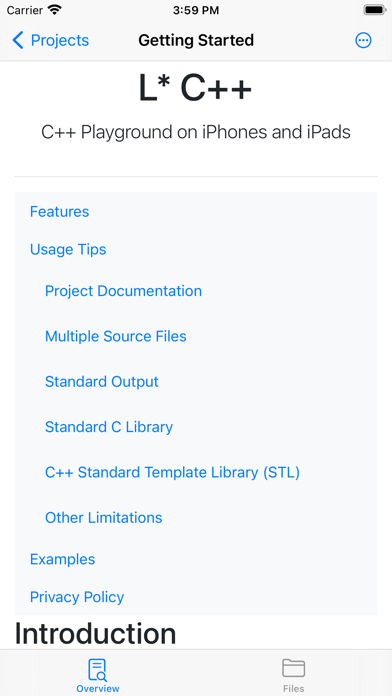392x696 pixels.
Task: Select the Overview document icon
Action: point(98,669)
